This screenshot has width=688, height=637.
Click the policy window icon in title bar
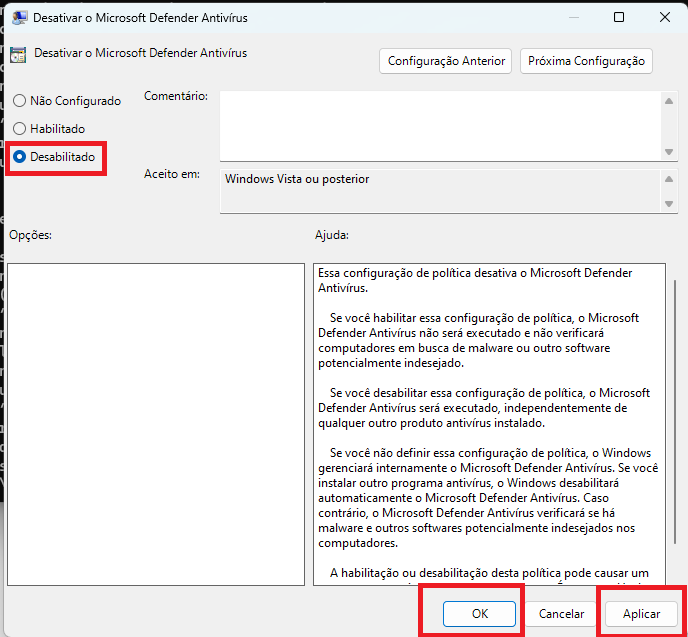pos(18,18)
